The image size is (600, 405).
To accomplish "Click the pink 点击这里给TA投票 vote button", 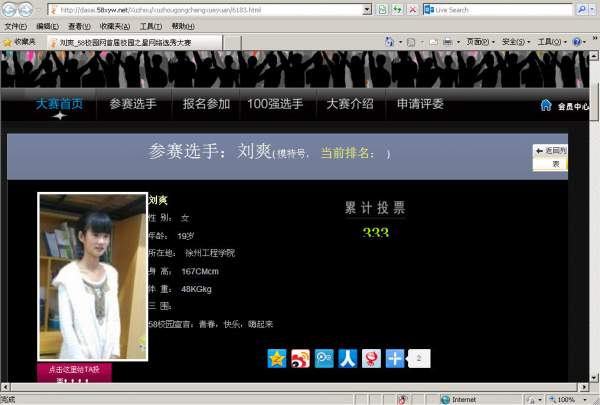I will click(75, 373).
